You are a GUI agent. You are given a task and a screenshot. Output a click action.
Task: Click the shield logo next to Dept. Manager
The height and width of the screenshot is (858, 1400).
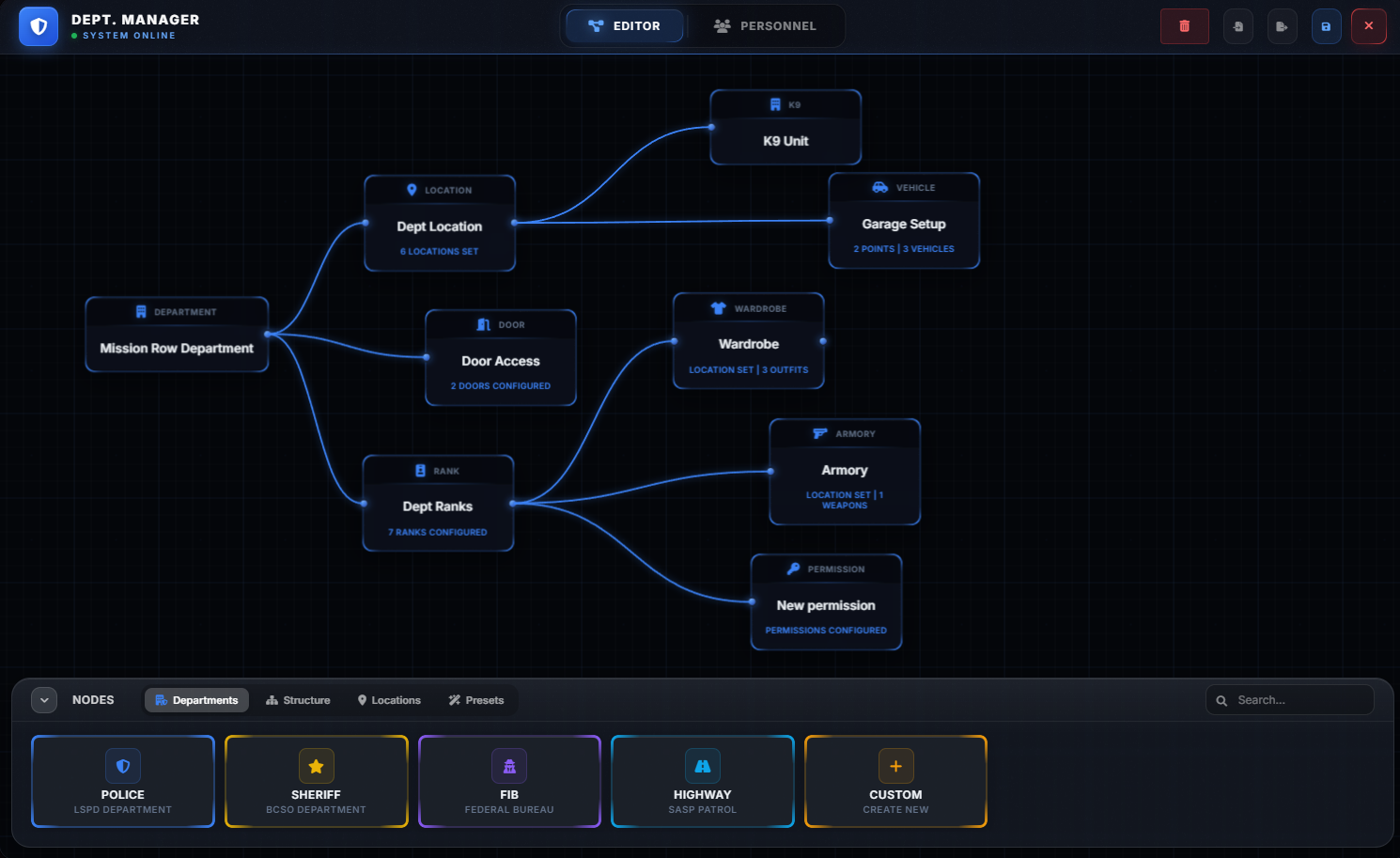39,26
